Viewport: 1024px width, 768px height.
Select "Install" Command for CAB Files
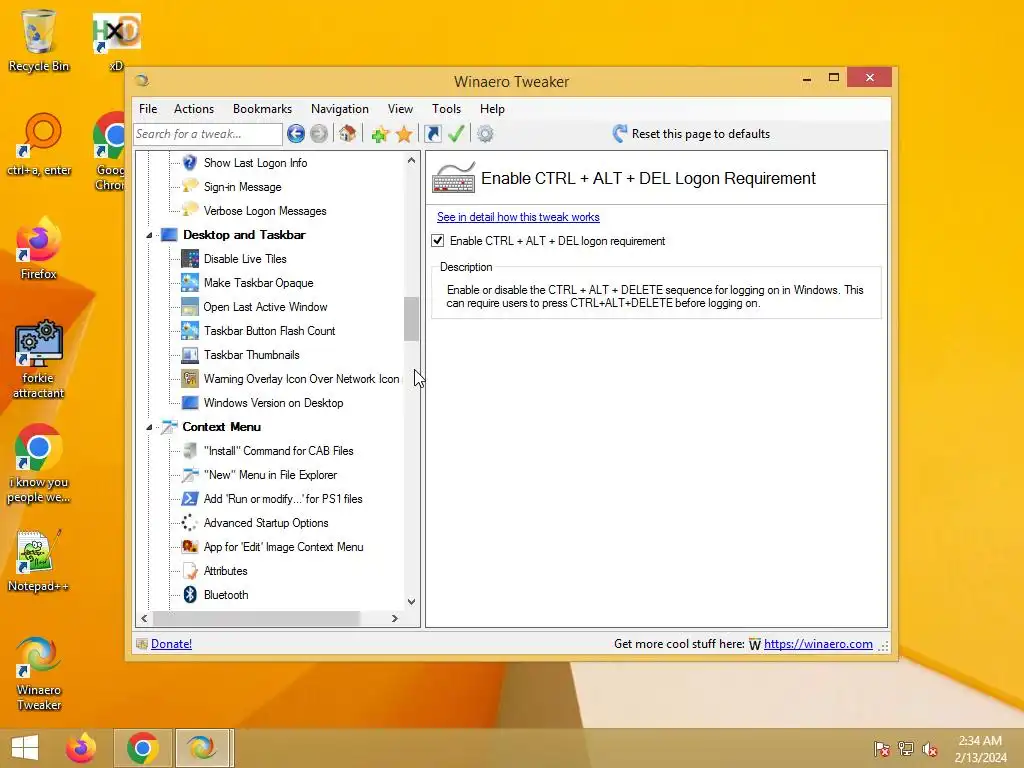click(x=278, y=451)
